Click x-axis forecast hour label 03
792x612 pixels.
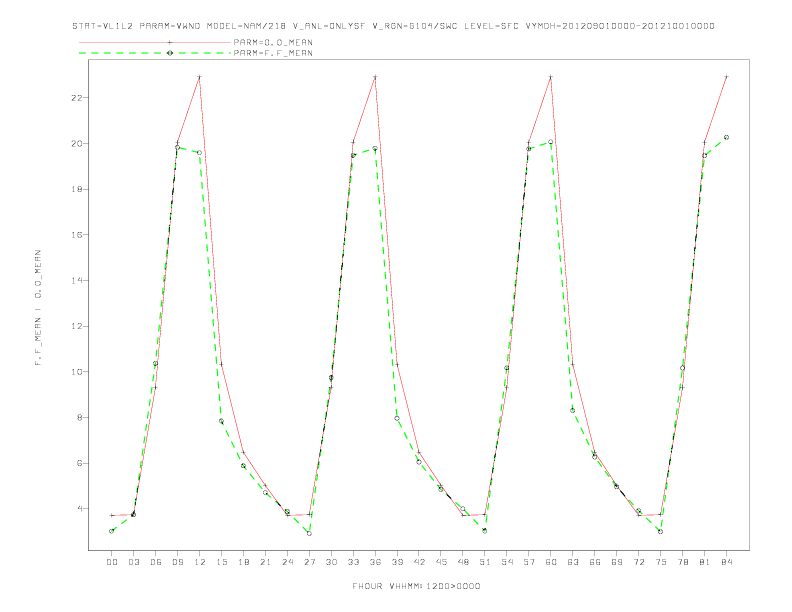click(133, 562)
